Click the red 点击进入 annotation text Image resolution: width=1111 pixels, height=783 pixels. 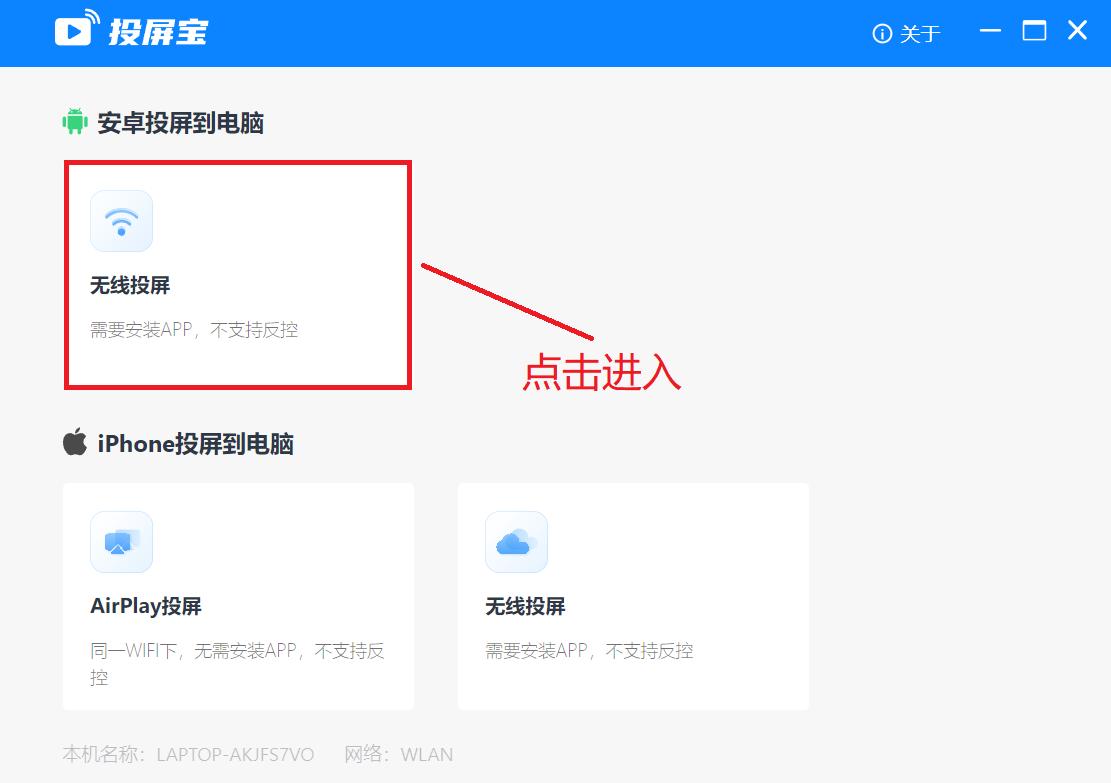(x=600, y=372)
